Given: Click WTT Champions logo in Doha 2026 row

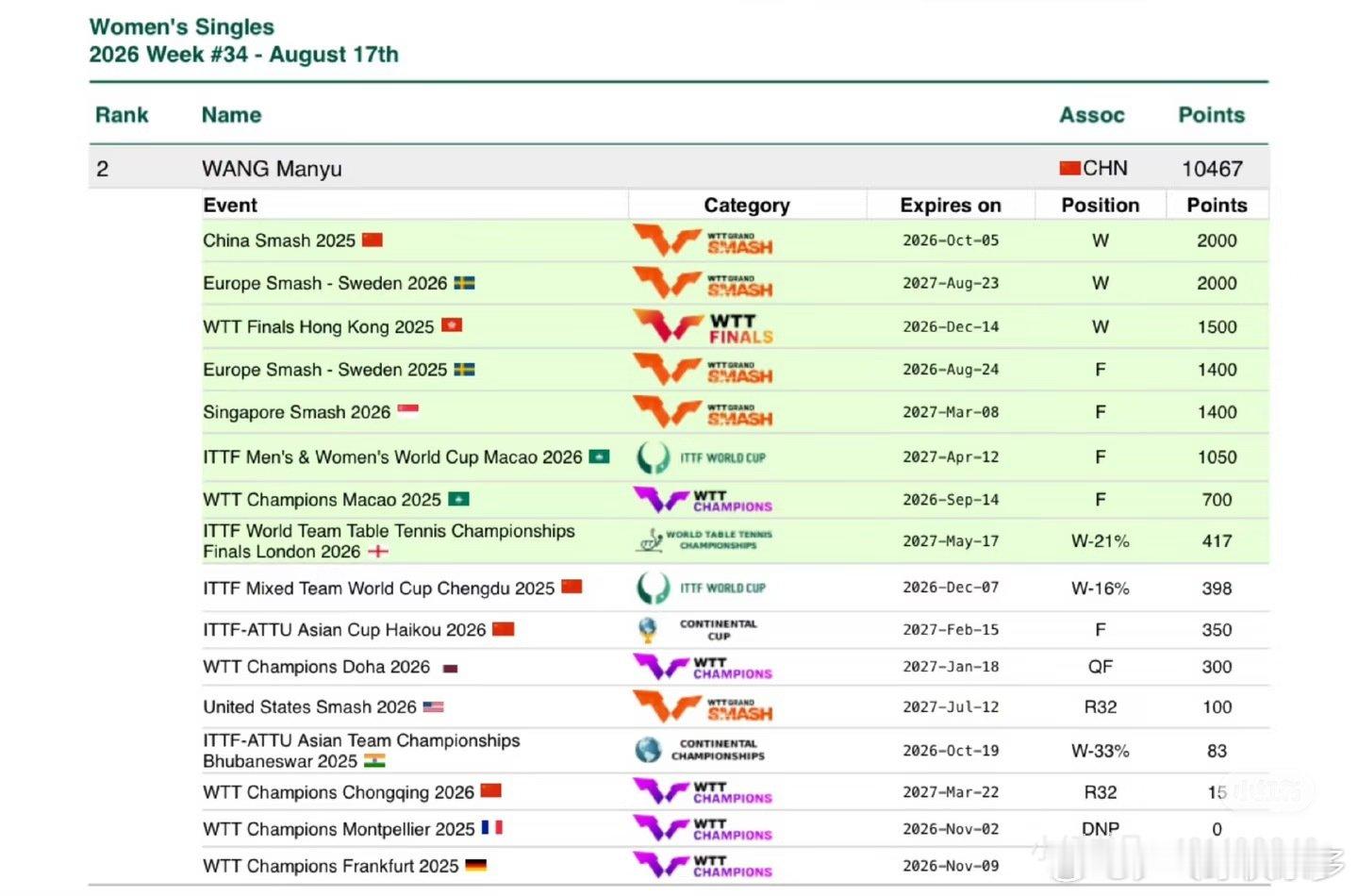Looking at the screenshot, I should tap(703, 667).
